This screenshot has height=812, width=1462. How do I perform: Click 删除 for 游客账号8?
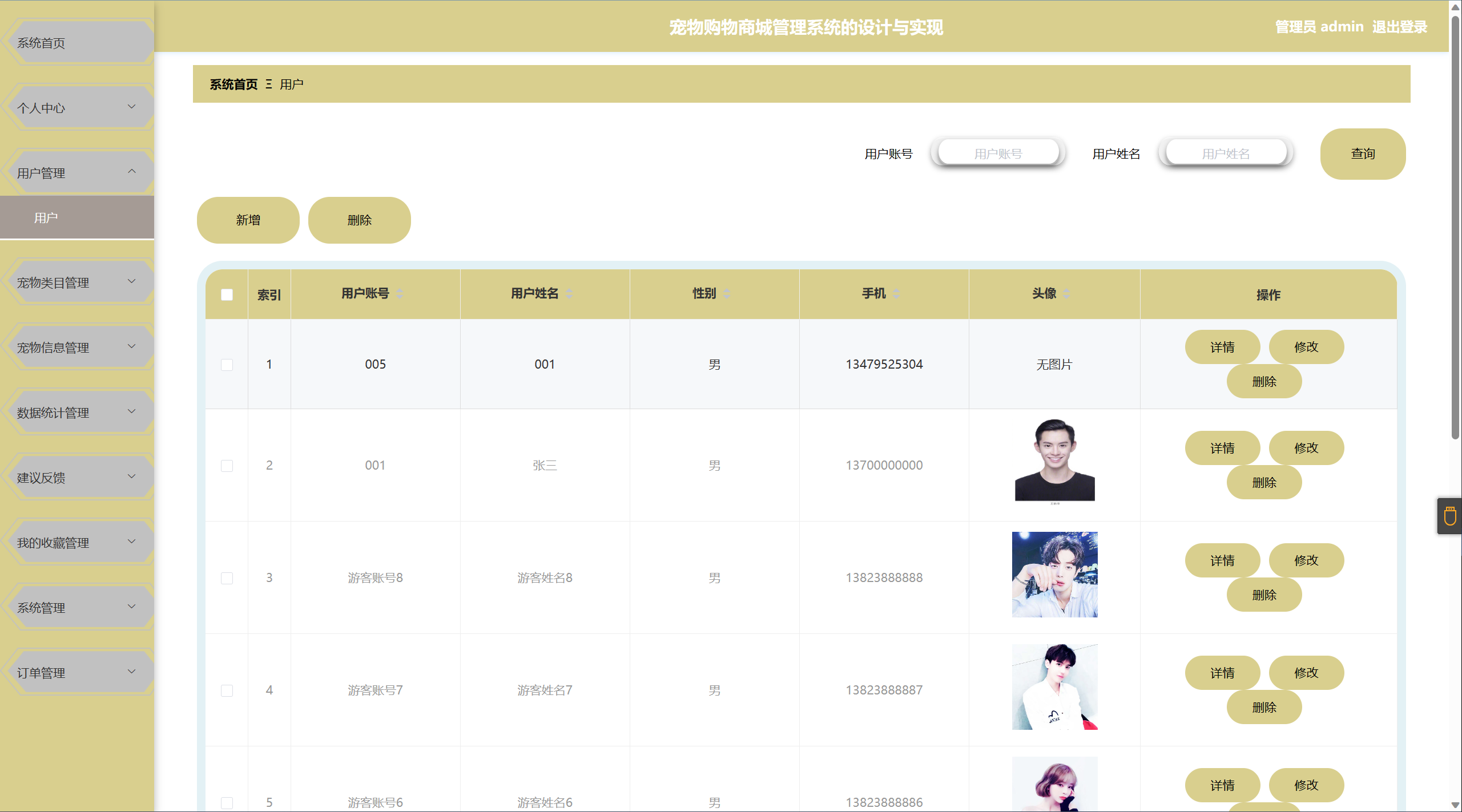(1264, 595)
